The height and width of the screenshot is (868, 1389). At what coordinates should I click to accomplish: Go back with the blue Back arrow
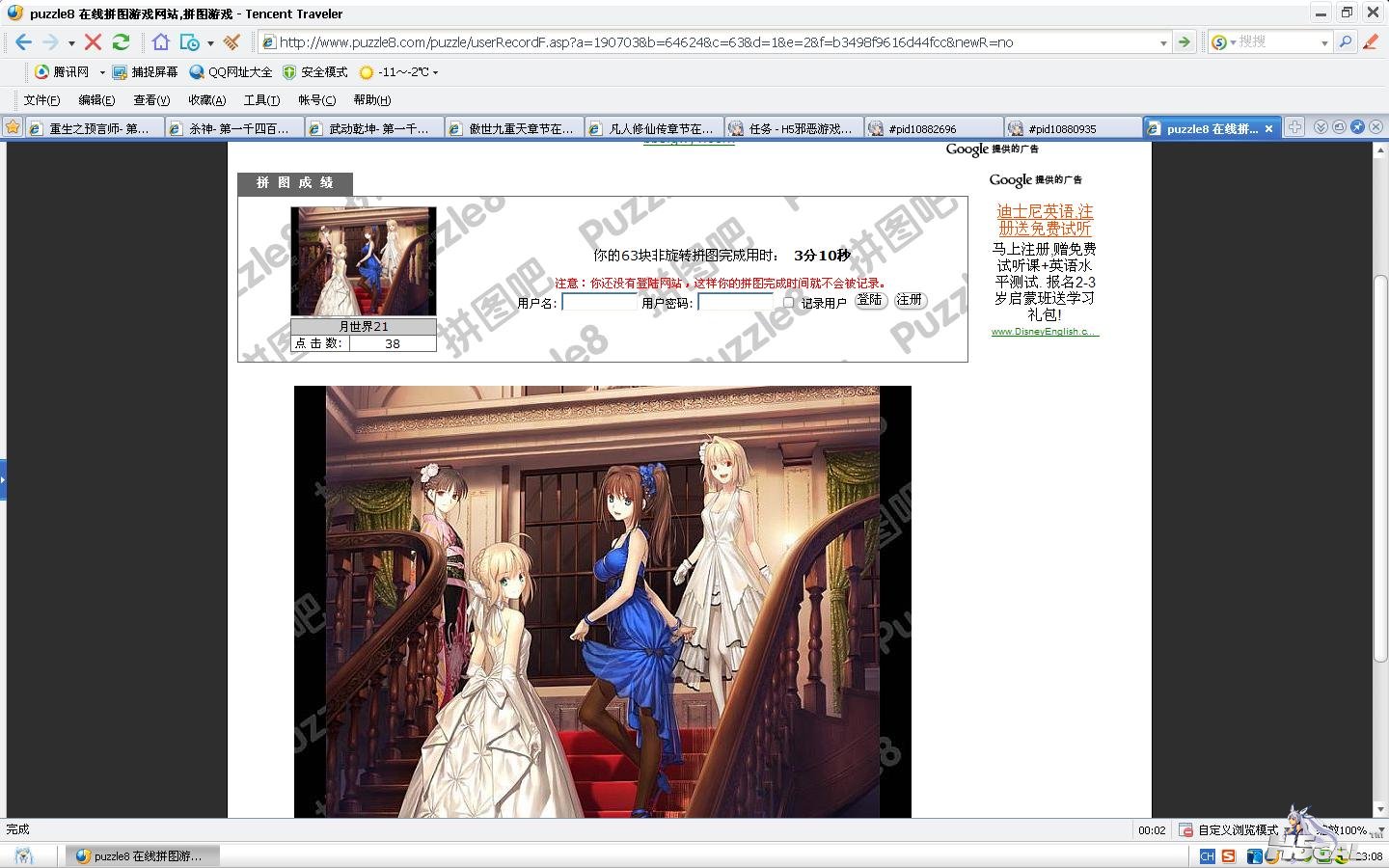pos(23,42)
